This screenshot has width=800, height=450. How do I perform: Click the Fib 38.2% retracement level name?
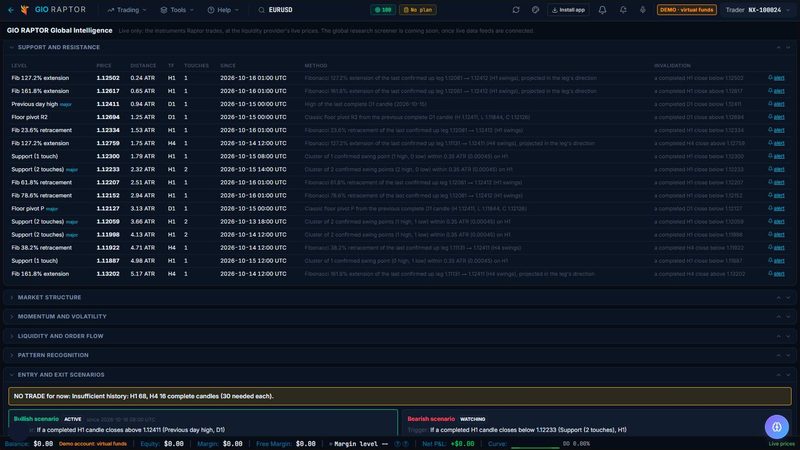41,247
